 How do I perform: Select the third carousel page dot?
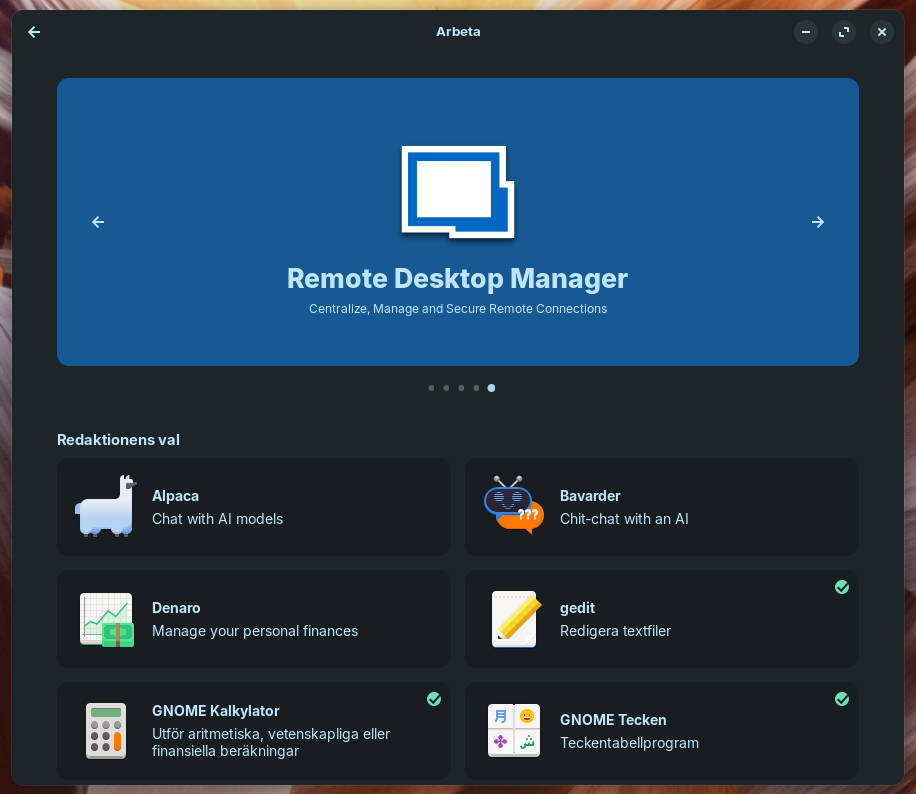click(461, 388)
